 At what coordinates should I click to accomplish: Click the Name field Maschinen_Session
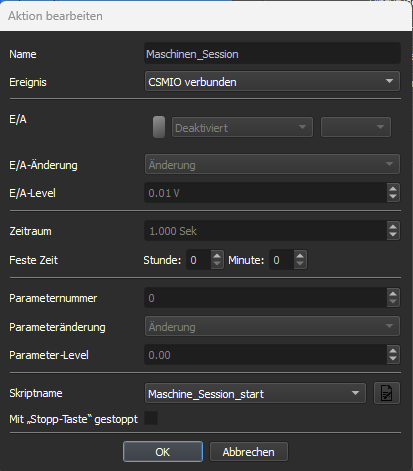(272, 53)
